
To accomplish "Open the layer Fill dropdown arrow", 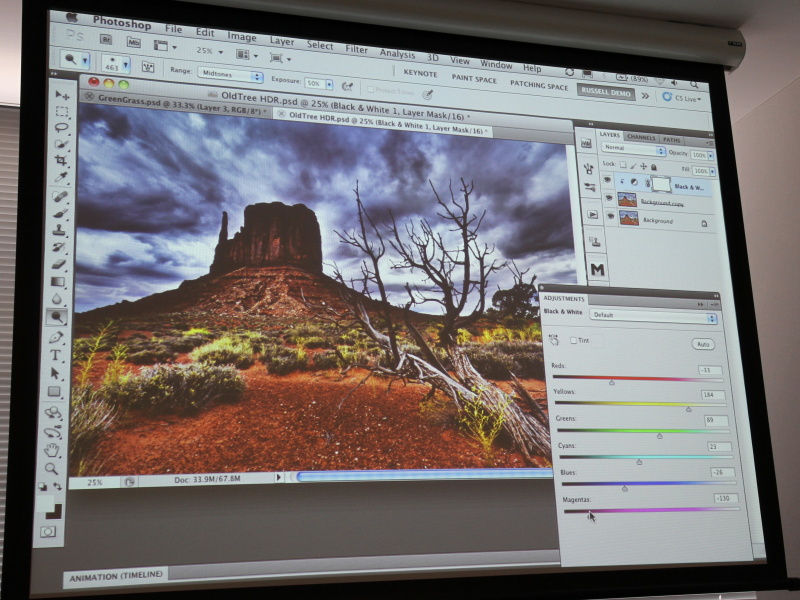I will click(712, 171).
